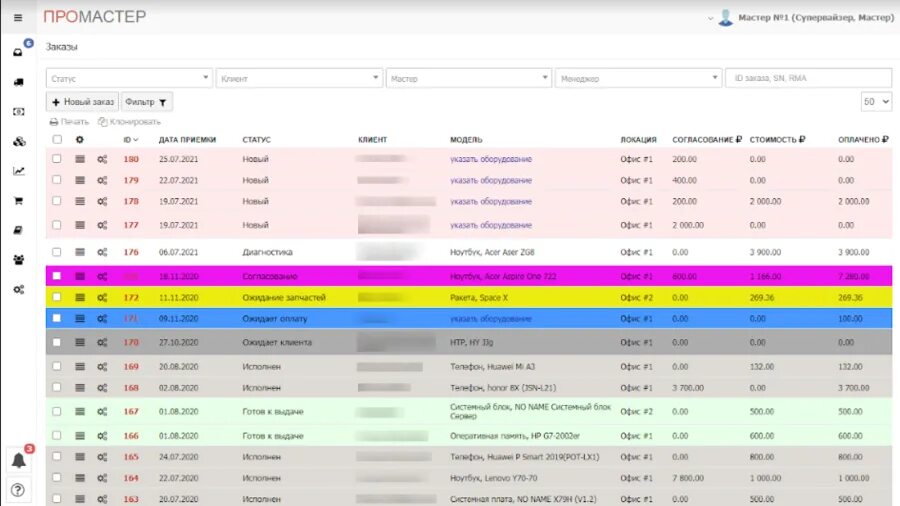Click the user avatar icon in header
Image resolution: width=900 pixels, height=506 pixels.
(x=726, y=18)
